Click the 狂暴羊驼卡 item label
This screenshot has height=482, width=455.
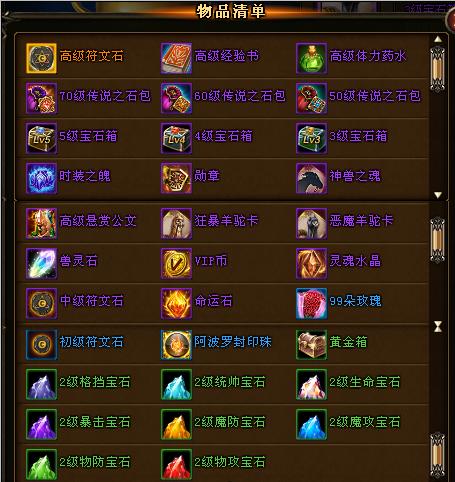pyautogui.click(x=227, y=220)
